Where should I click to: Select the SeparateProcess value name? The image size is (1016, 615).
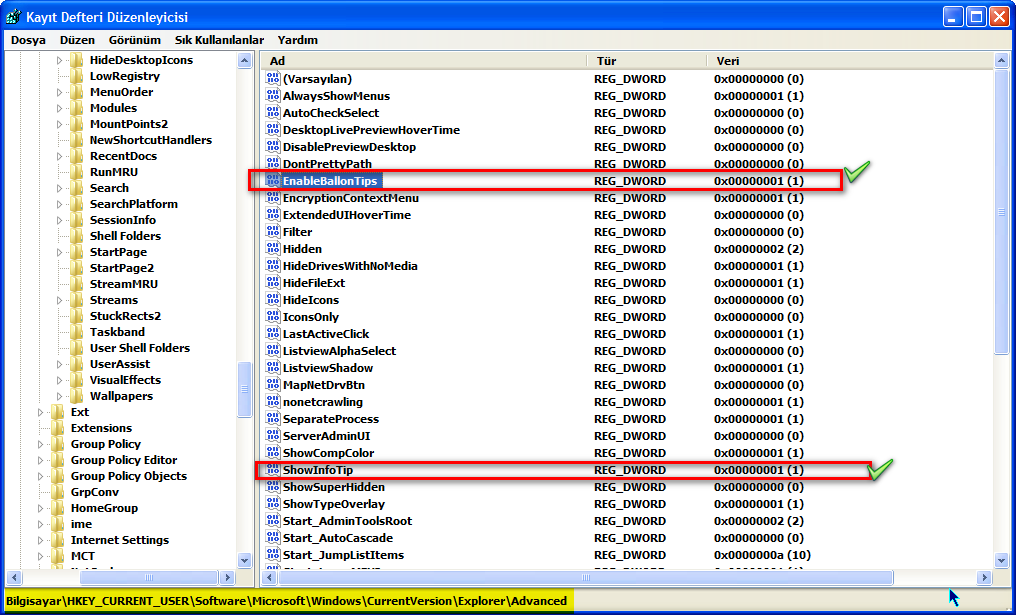330,419
